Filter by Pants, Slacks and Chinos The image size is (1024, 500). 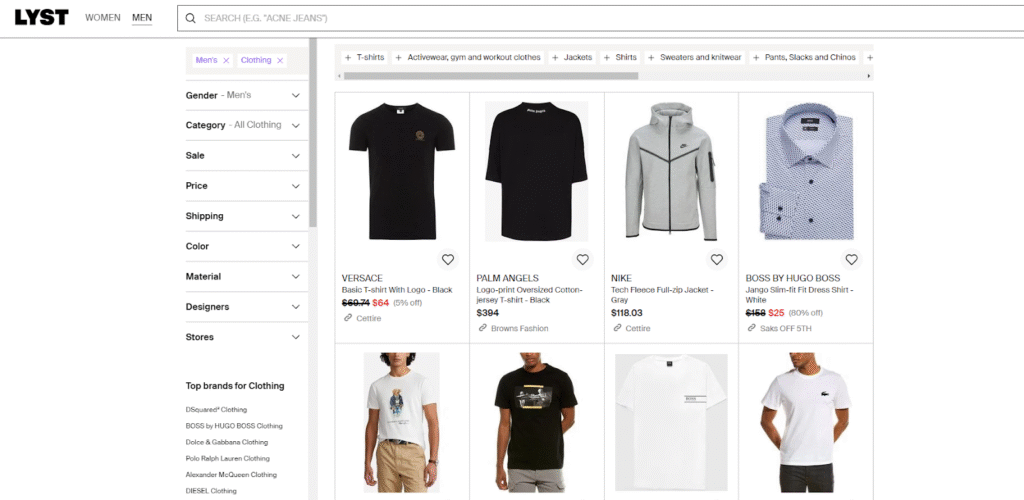[804, 57]
